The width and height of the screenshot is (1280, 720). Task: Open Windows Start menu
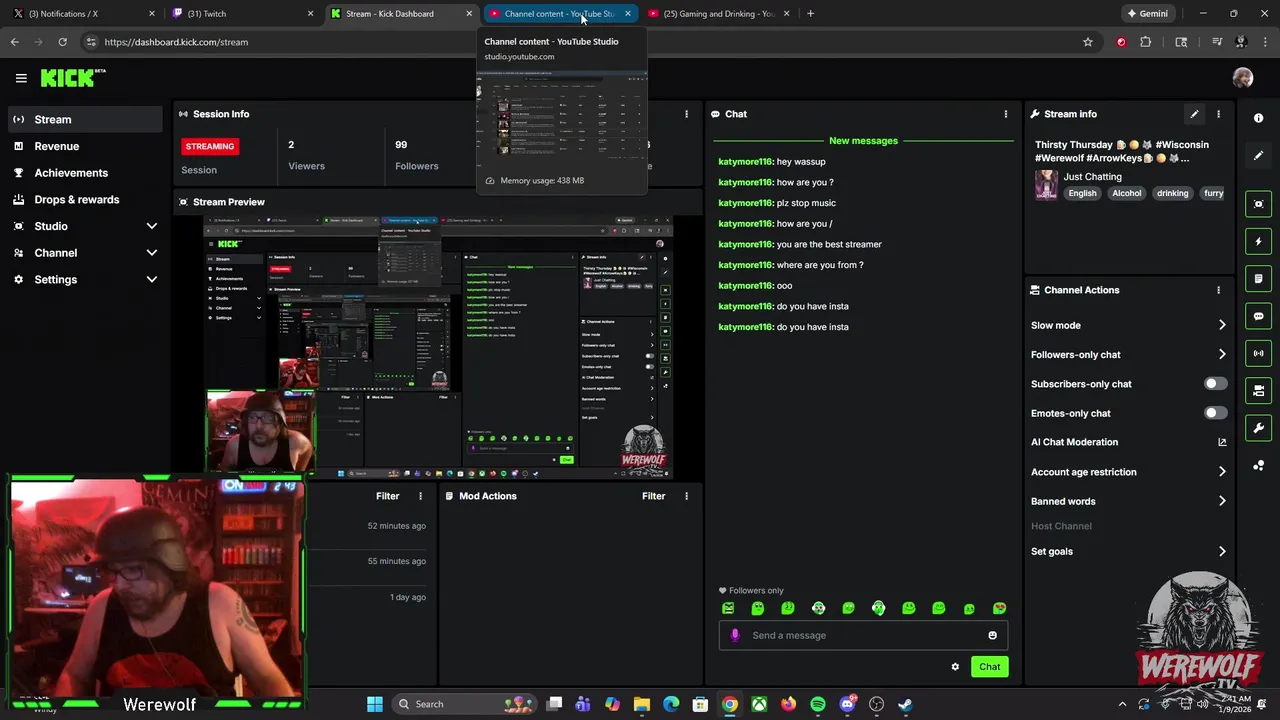pyautogui.click(x=374, y=704)
